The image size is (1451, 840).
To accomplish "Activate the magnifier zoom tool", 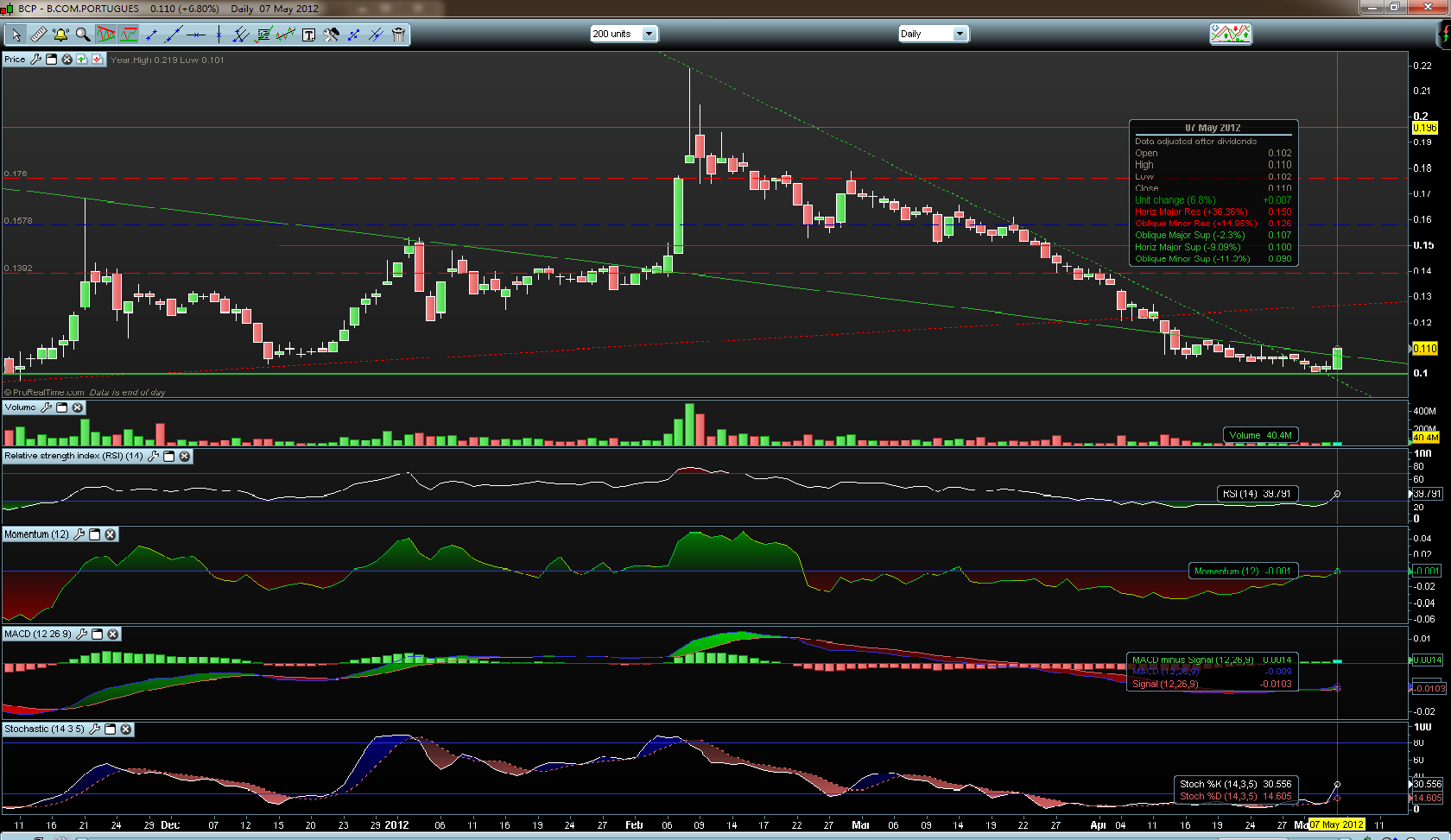I will (83, 35).
